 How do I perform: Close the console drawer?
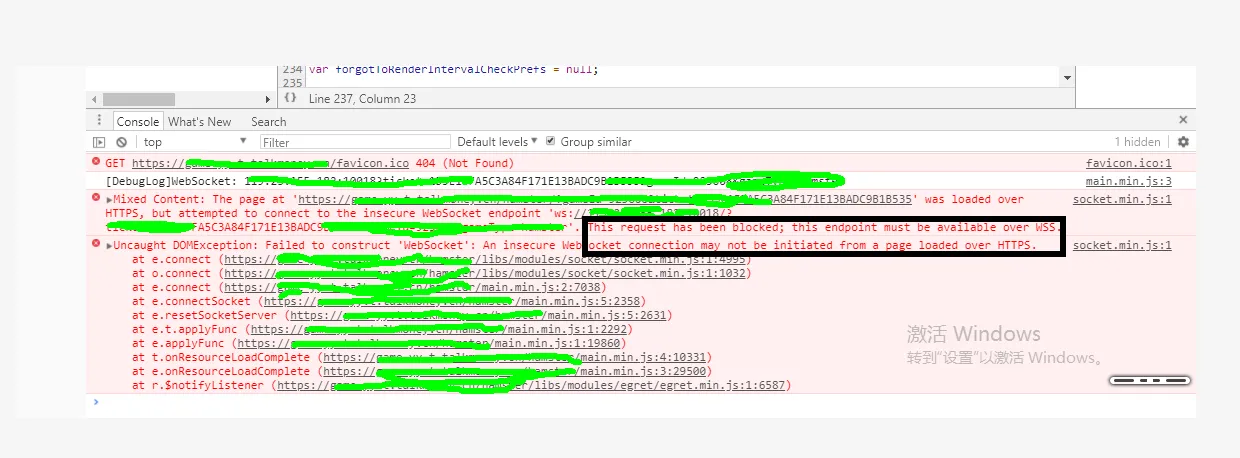(1183, 120)
